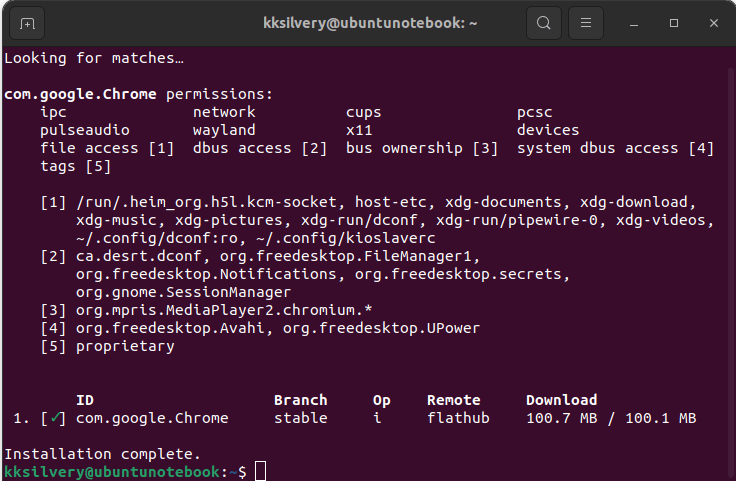Click 'com.google.Chrome' in the table row
This screenshot has height=481, width=736.
(x=152, y=418)
